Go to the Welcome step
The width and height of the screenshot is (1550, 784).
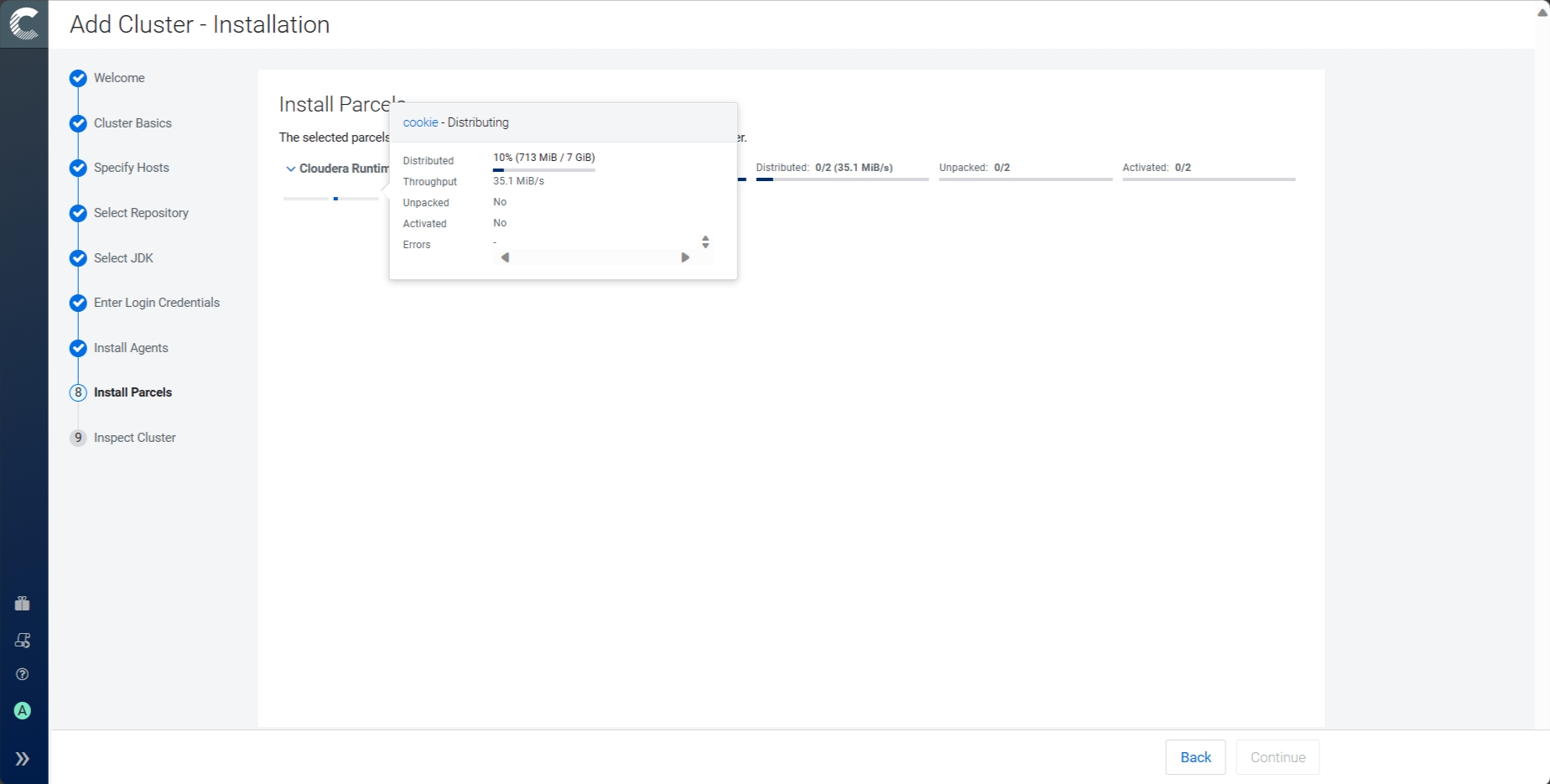[119, 78]
